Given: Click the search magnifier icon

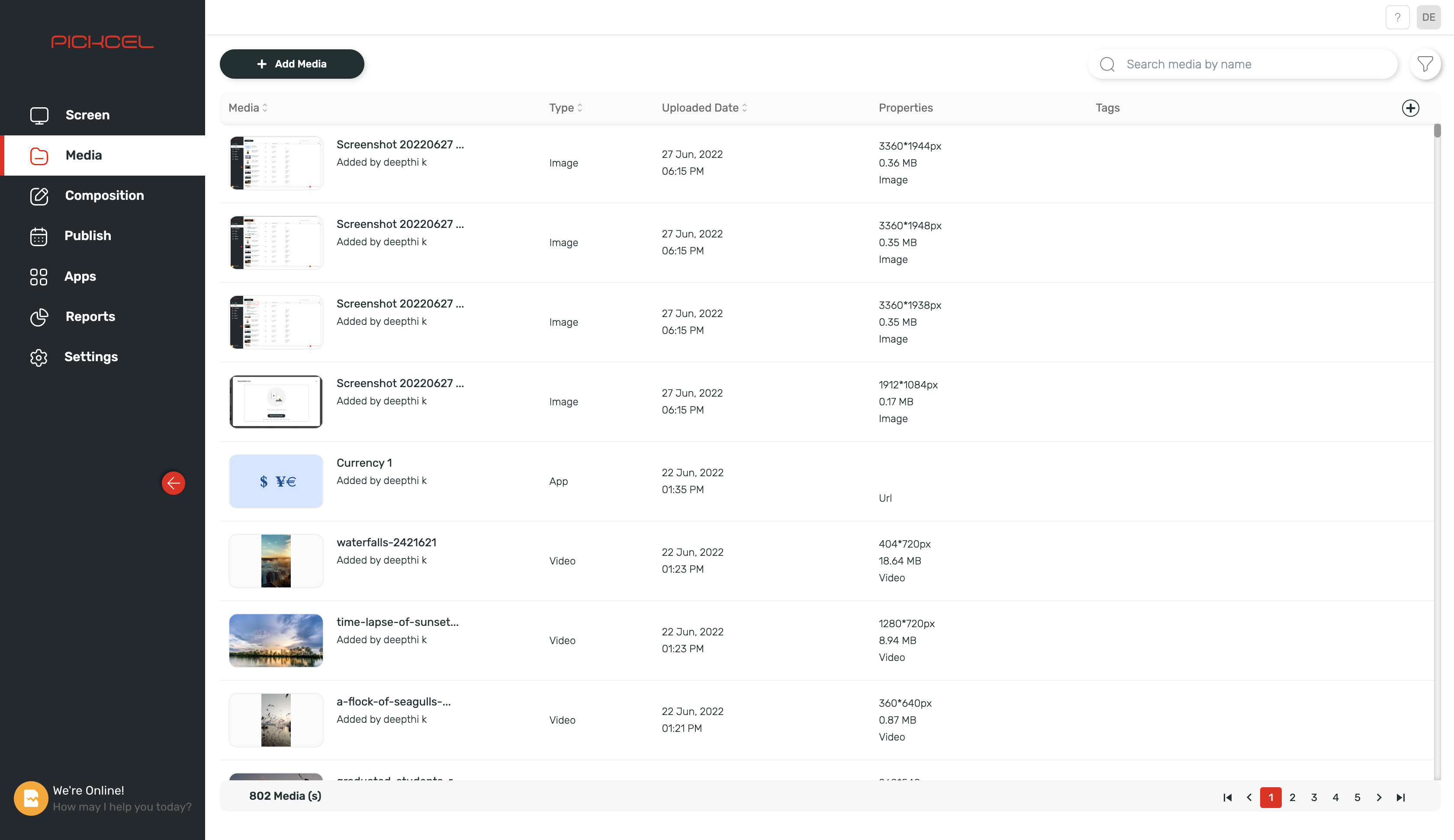Looking at the screenshot, I should pyautogui.click(x=1107, y=64).
